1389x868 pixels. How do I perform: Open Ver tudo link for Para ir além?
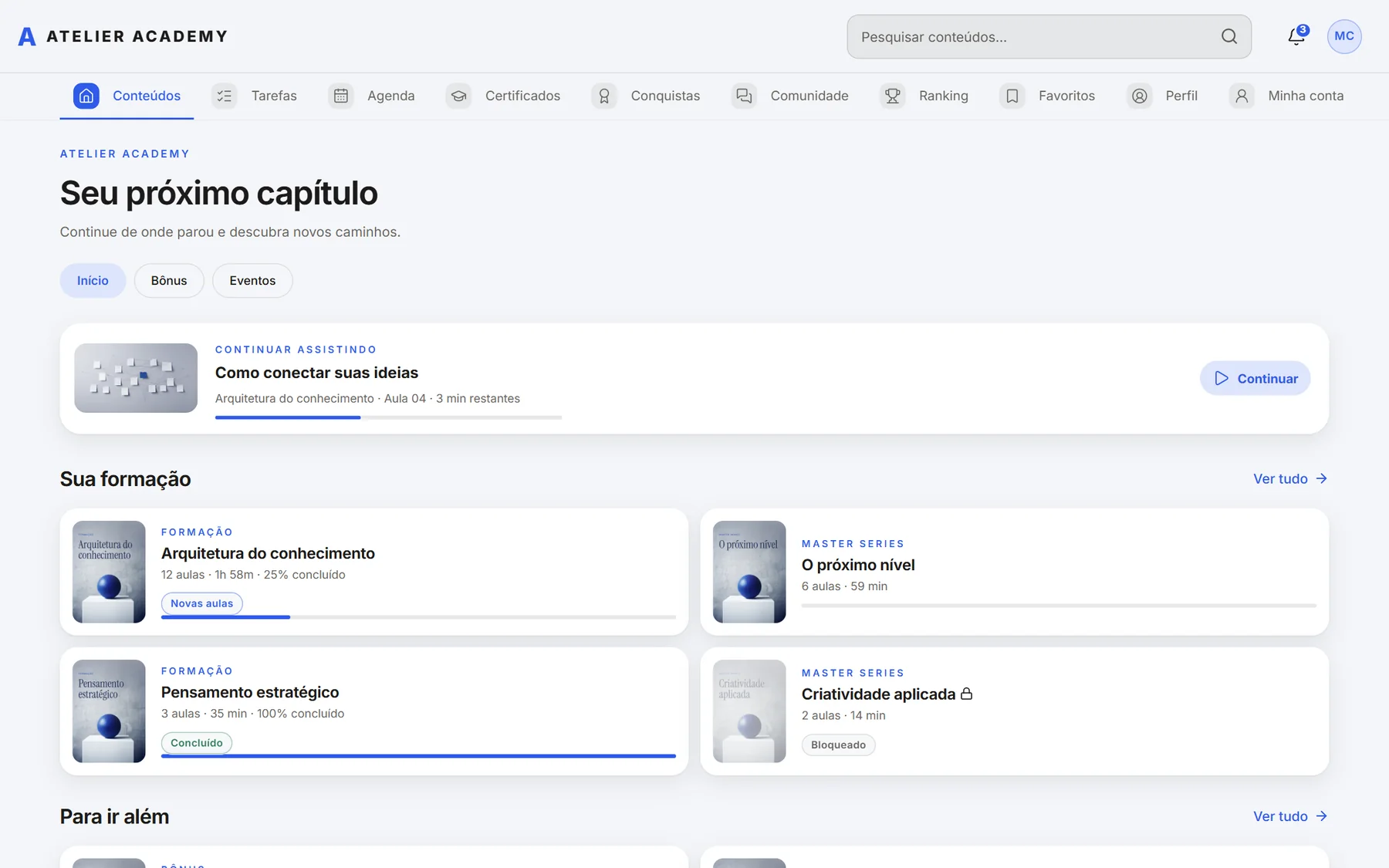click(1290, 816)
